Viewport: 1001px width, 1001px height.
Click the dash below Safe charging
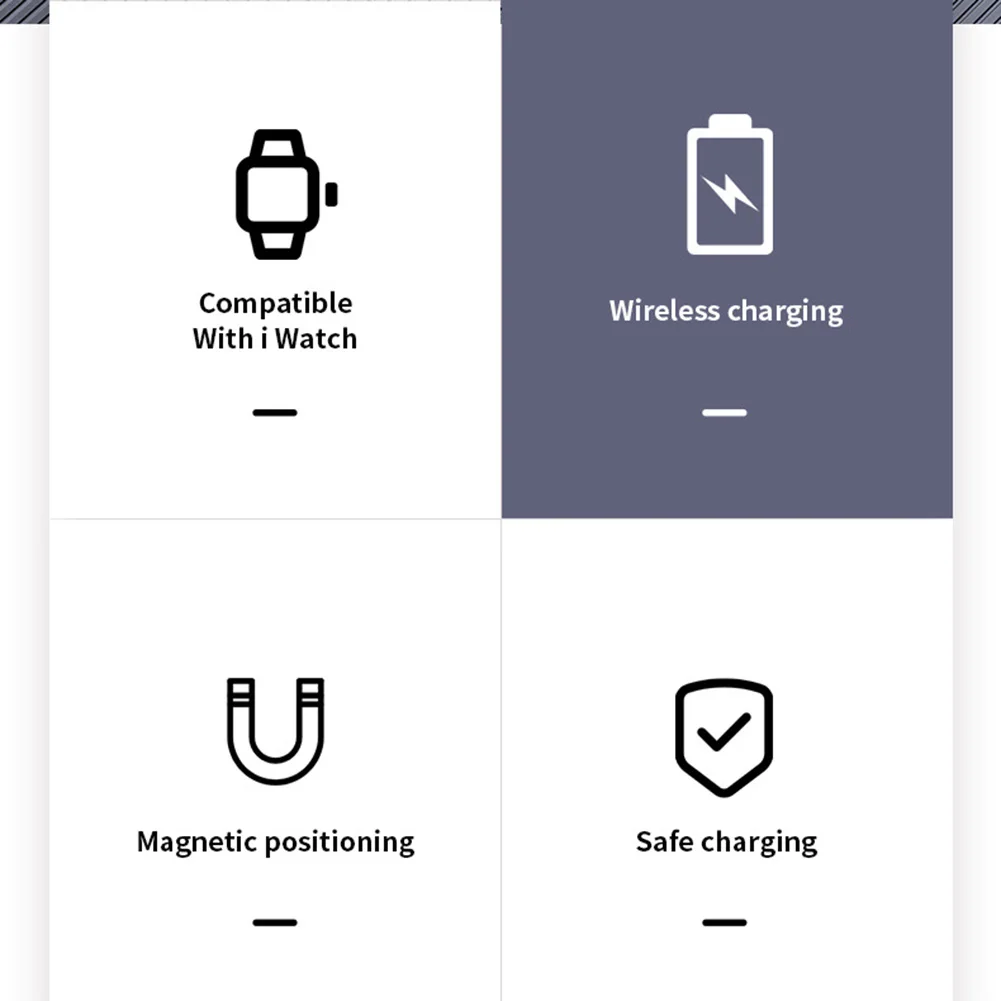[725, 922]
